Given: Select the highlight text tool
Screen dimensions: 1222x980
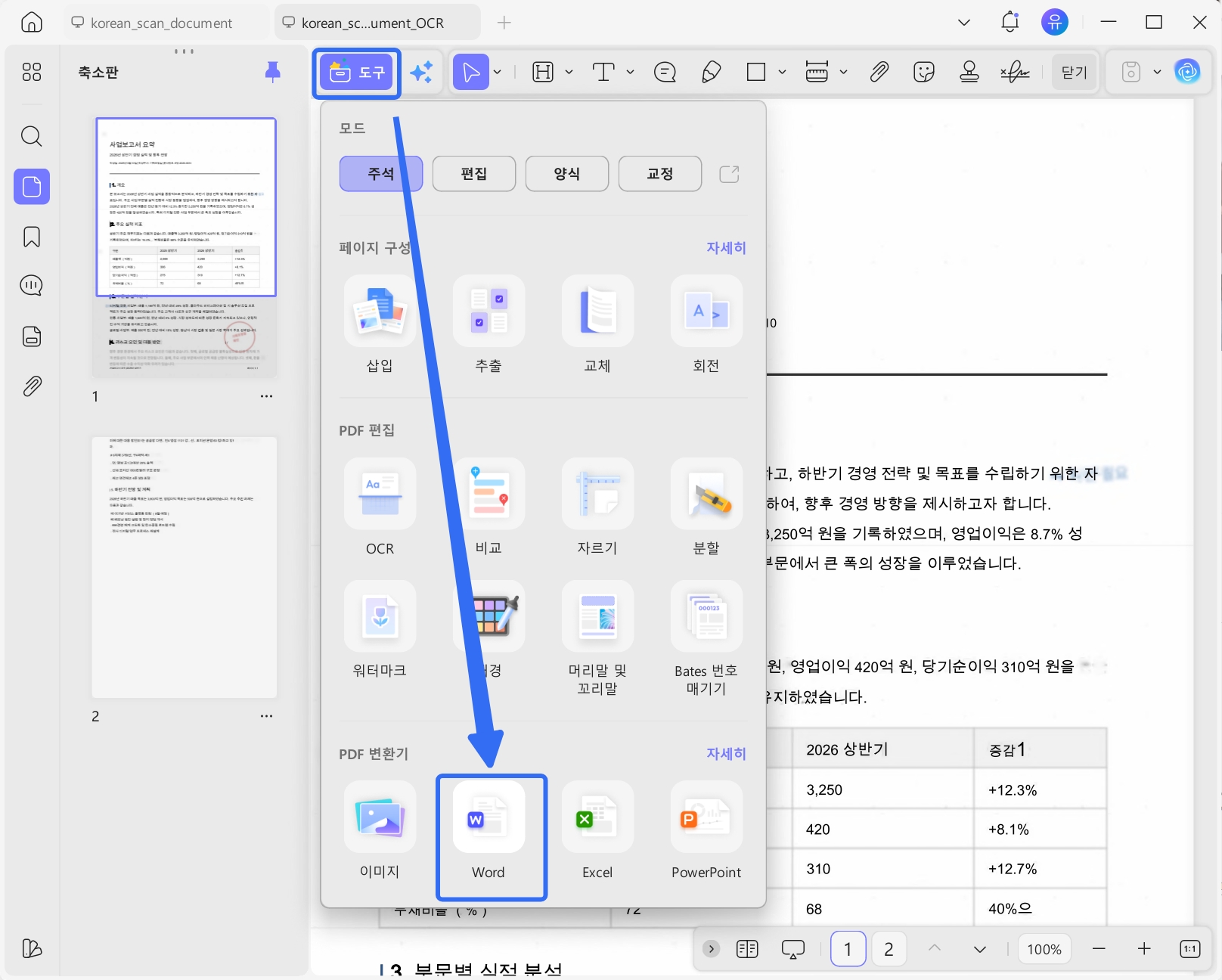Looking at the screenshot, I should (x=543, y=73).
